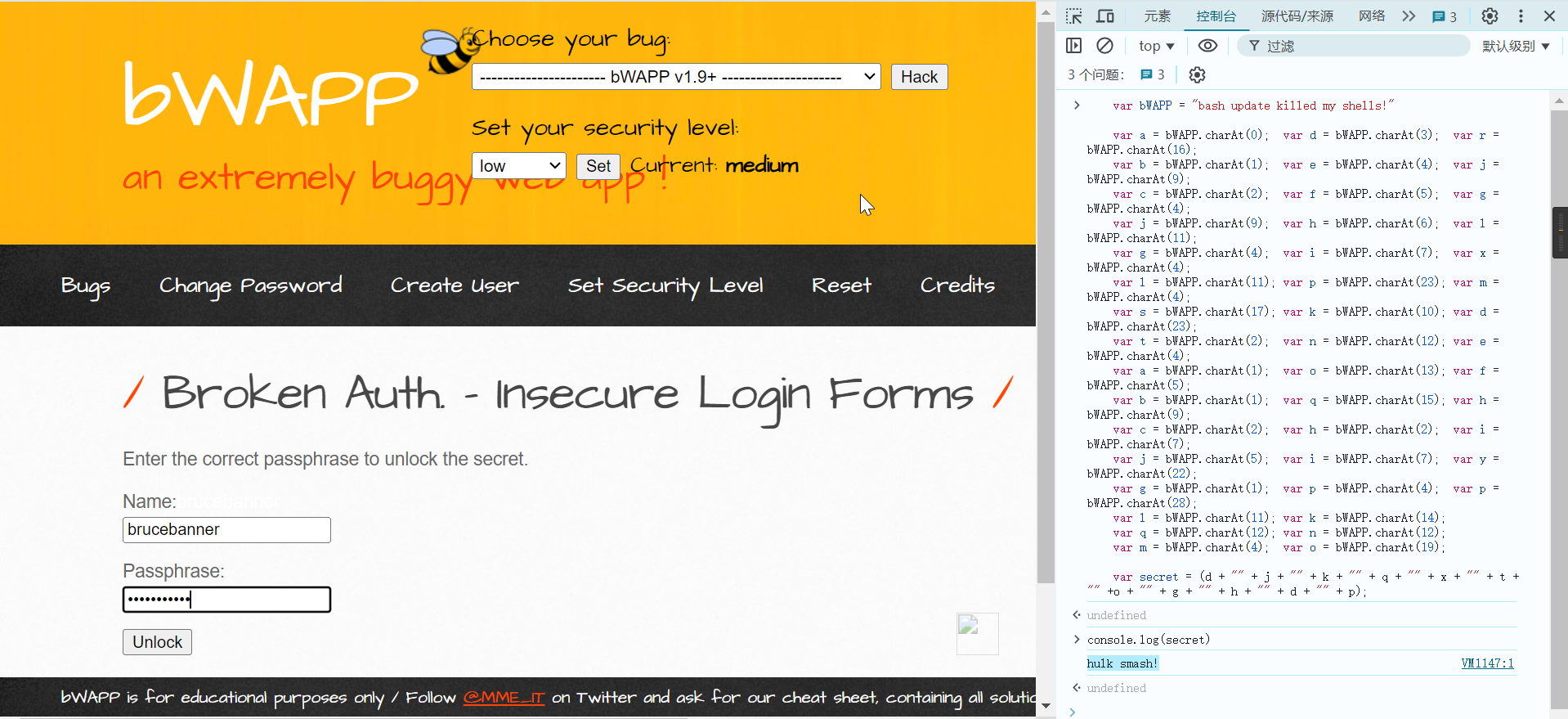Open the default log levels dropdown

point(1516,46)
